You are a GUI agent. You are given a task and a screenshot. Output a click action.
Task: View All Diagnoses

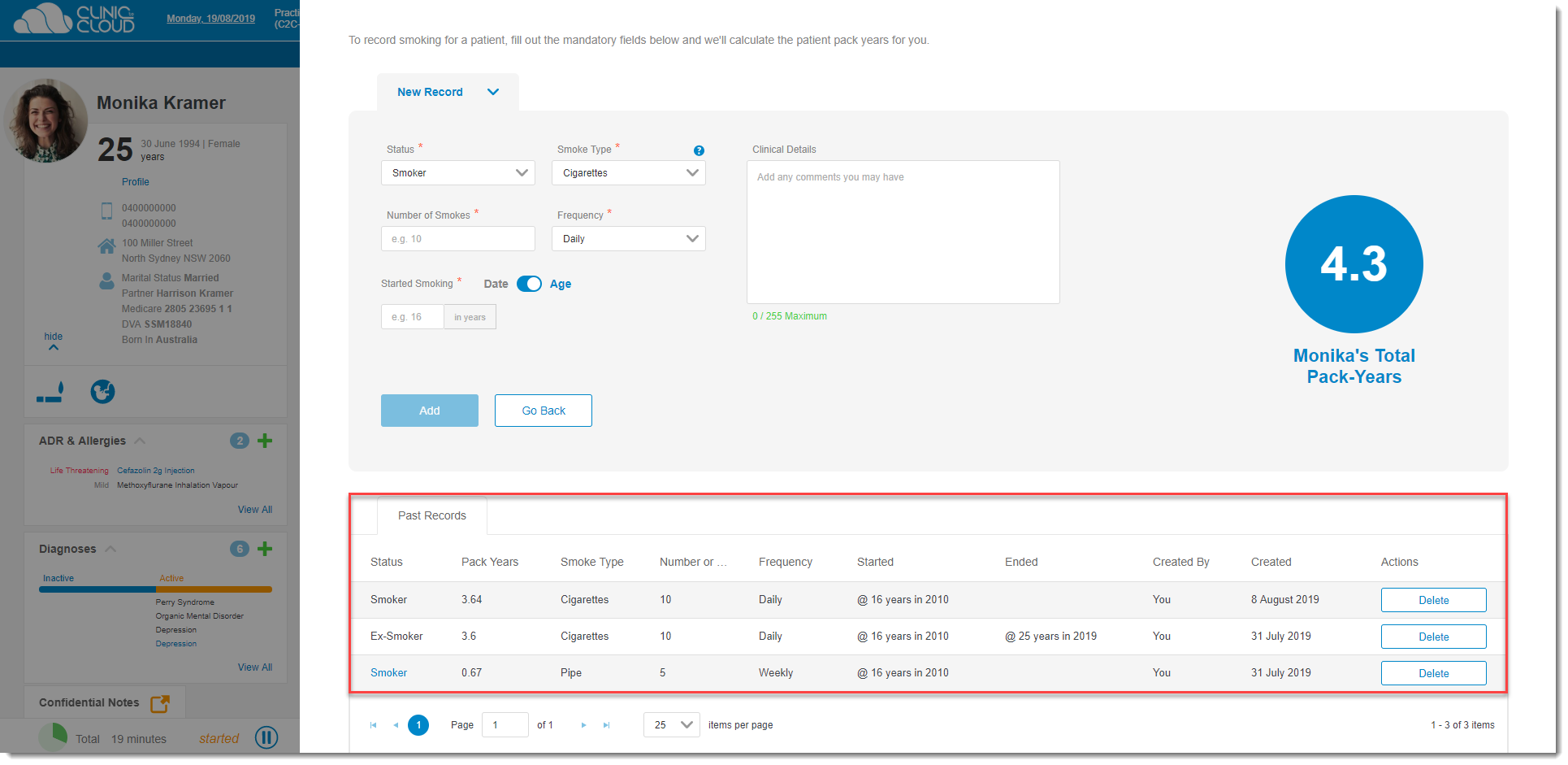click(x=255, y=667)
